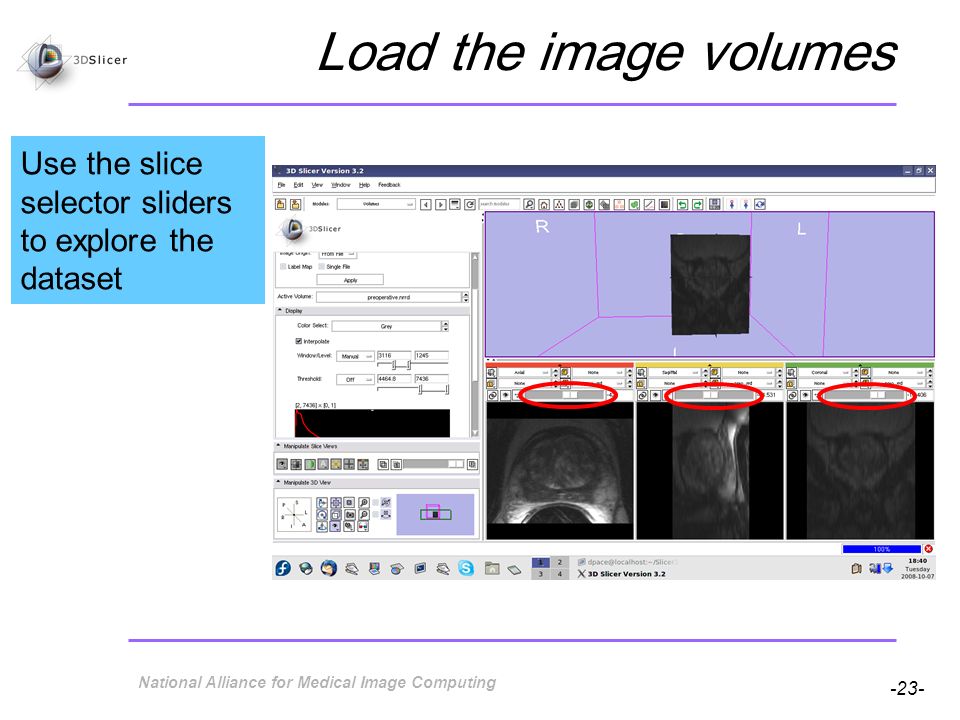Click the Data tree module icon

coord(559,204)
